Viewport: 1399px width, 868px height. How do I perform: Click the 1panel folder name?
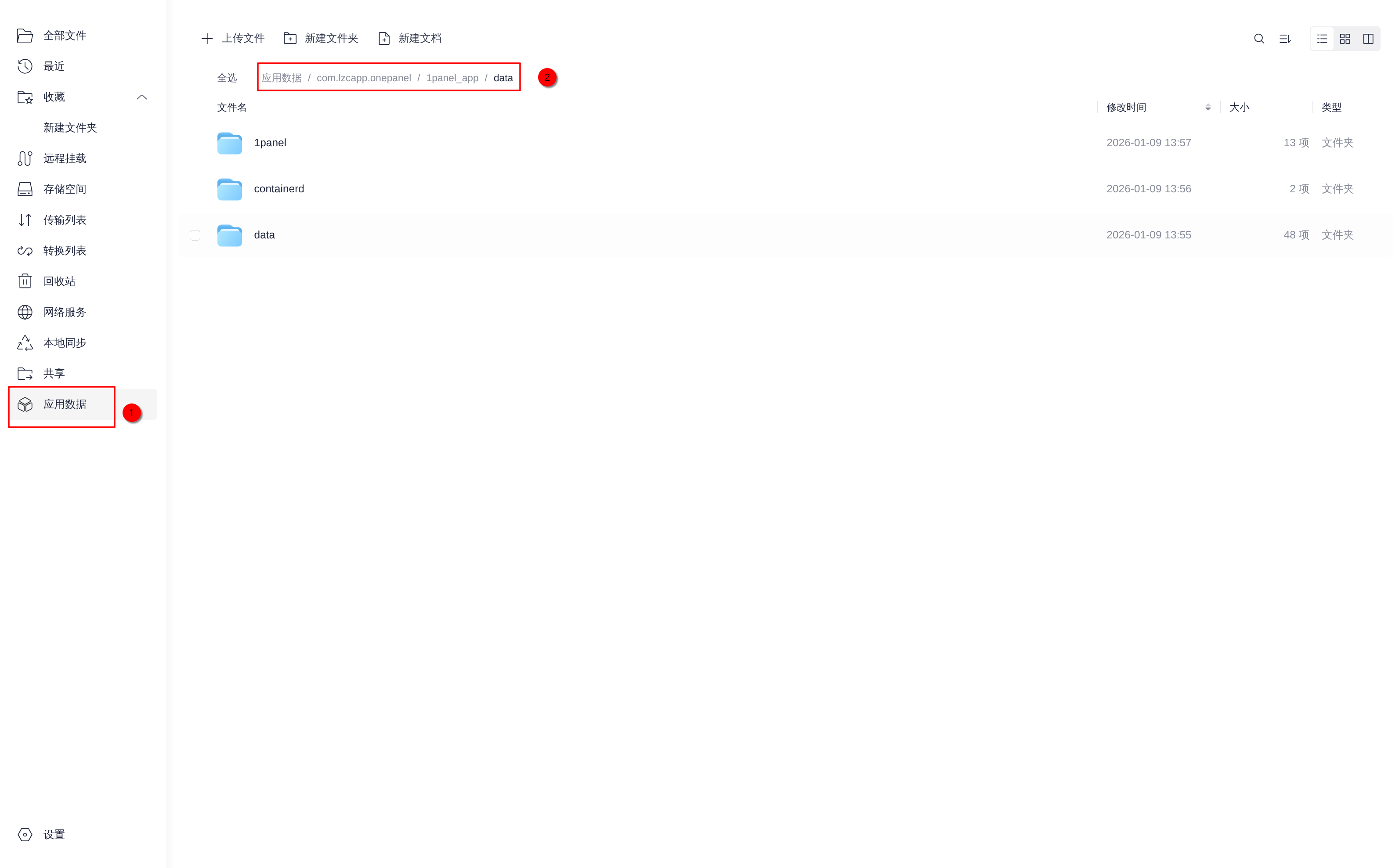tap(270, 143)
